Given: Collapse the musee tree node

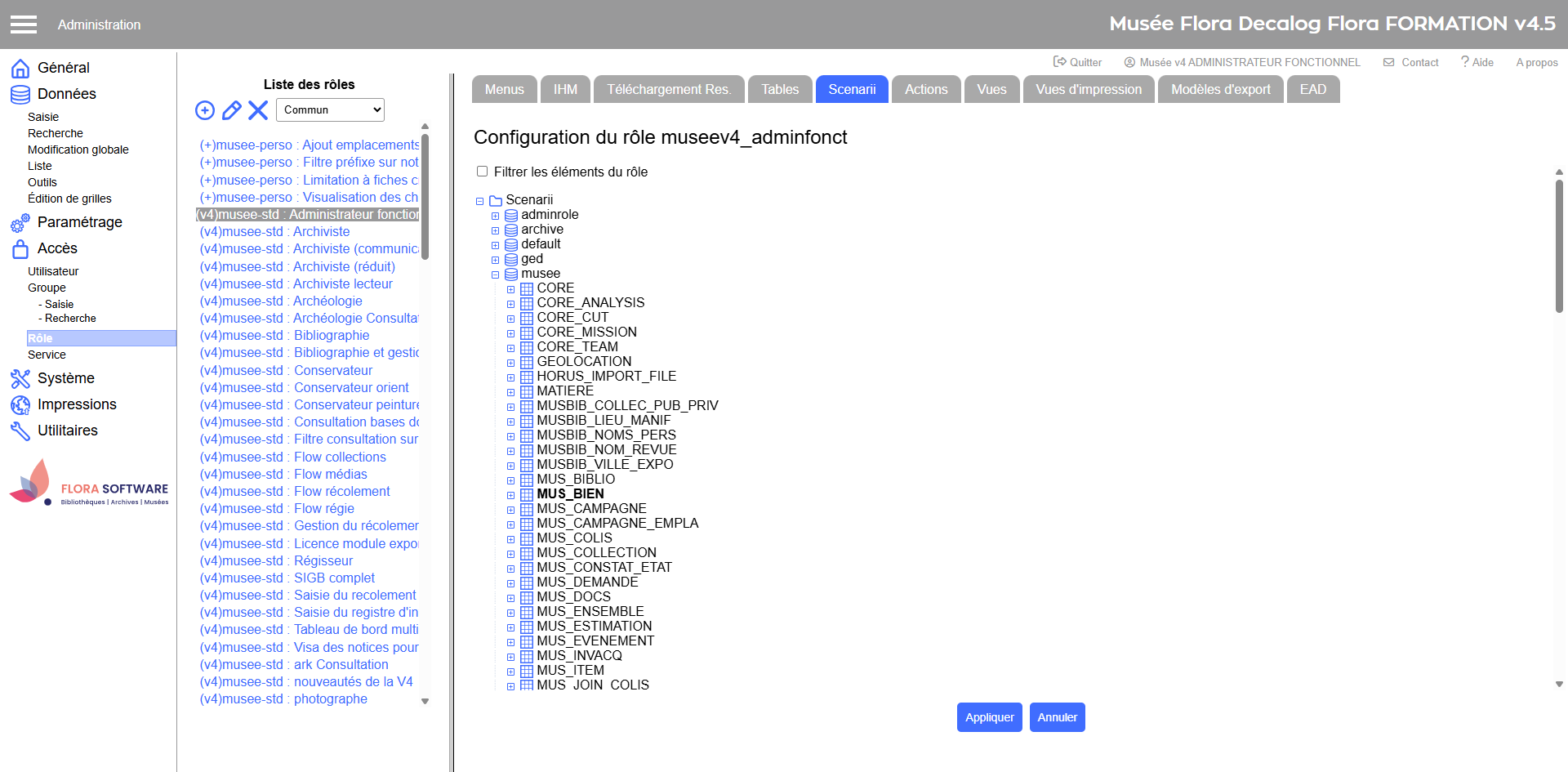Looking at the screenshot, I should (495, 274).
